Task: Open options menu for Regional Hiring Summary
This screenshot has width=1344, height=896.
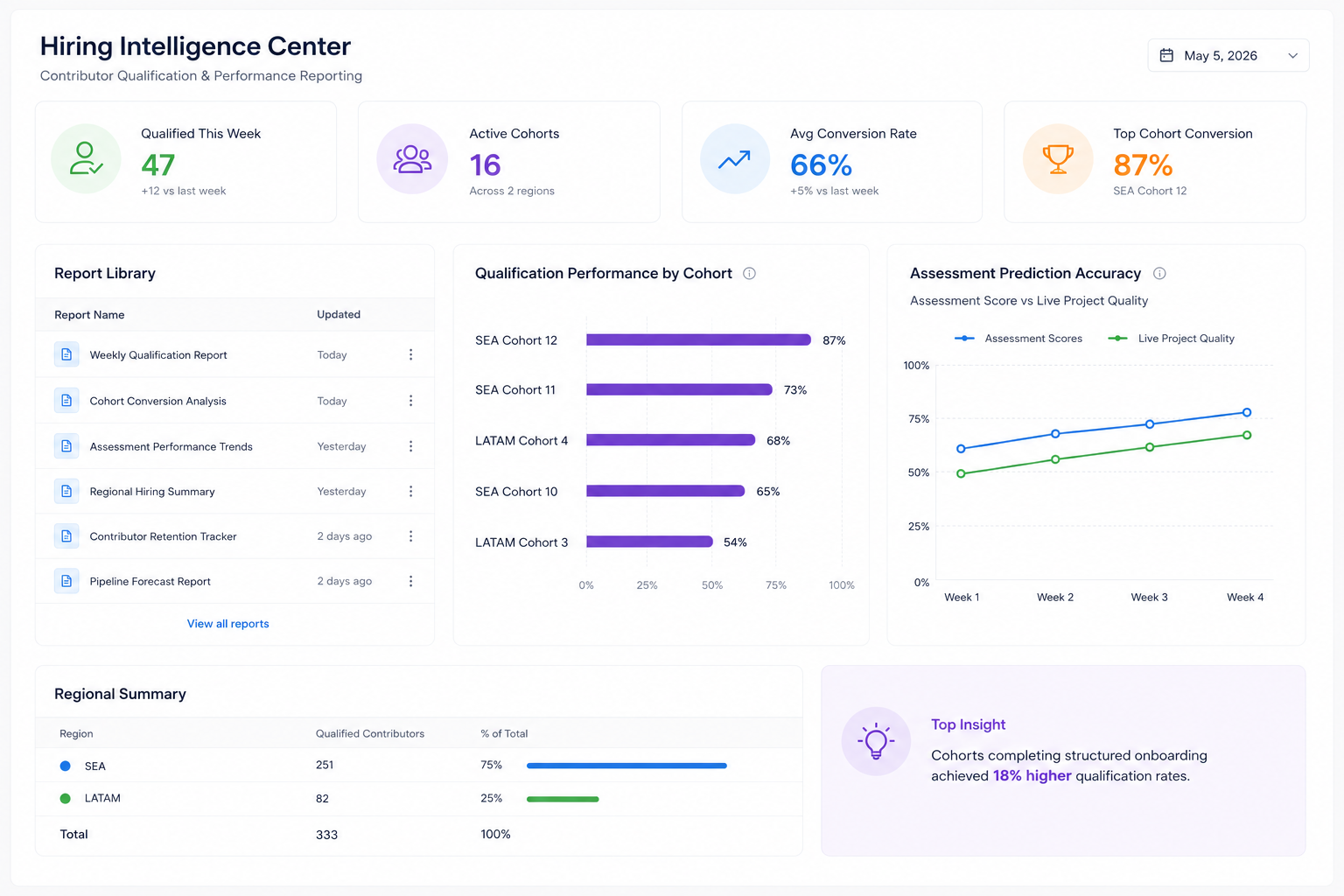Action: tap(410, 492)
